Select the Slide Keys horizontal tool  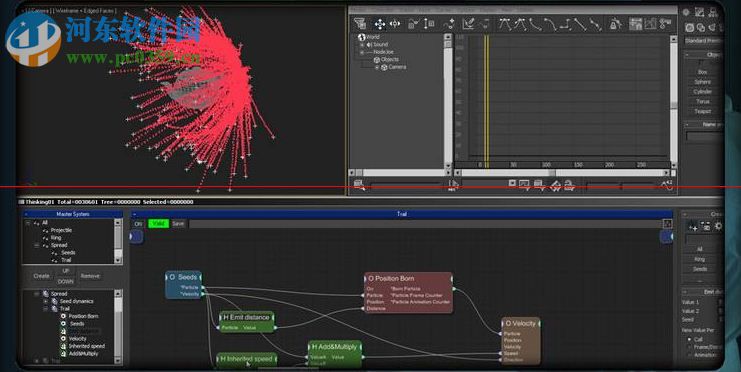tap(395, 24)
